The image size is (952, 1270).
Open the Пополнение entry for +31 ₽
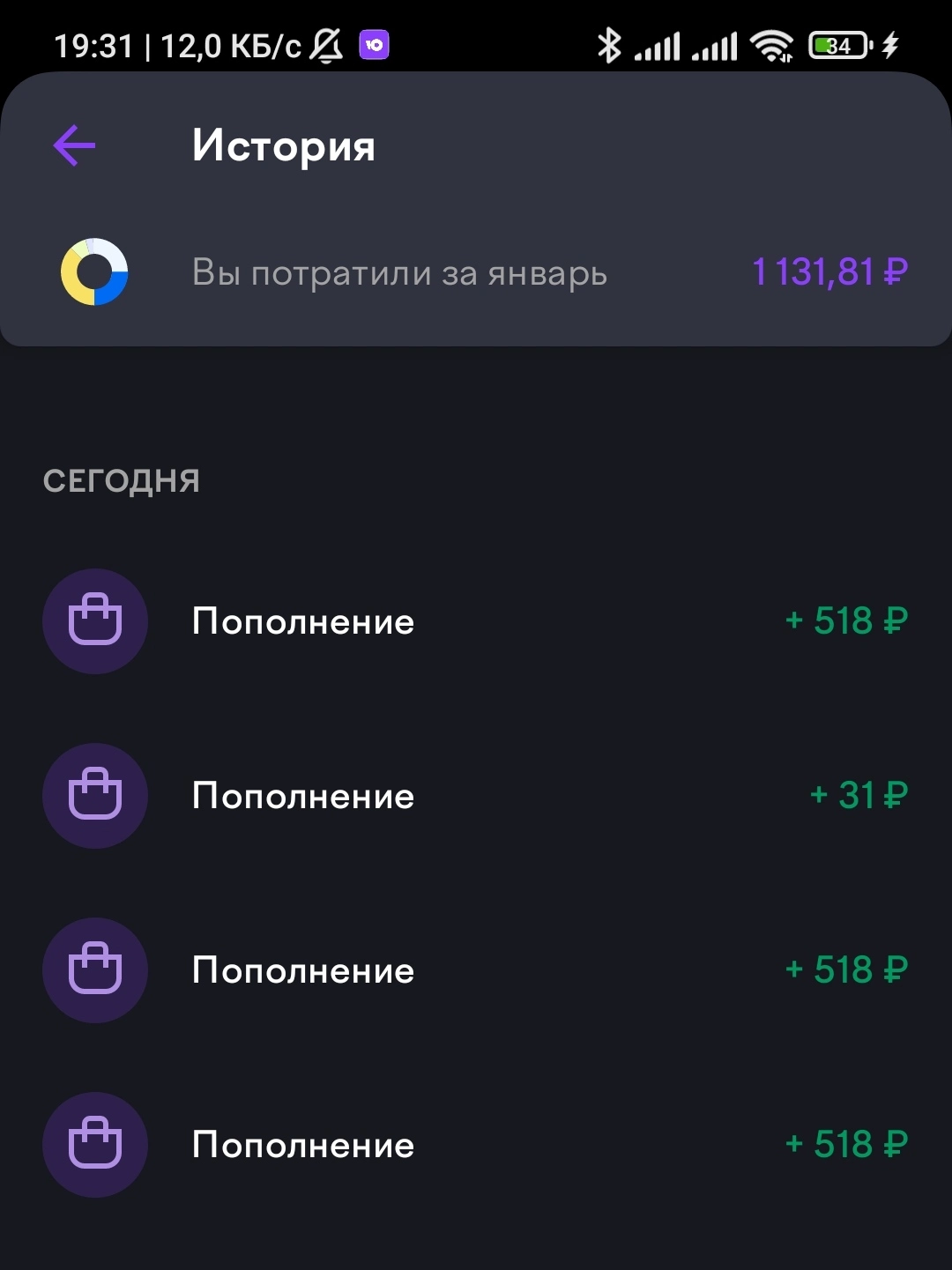[476, 796]
